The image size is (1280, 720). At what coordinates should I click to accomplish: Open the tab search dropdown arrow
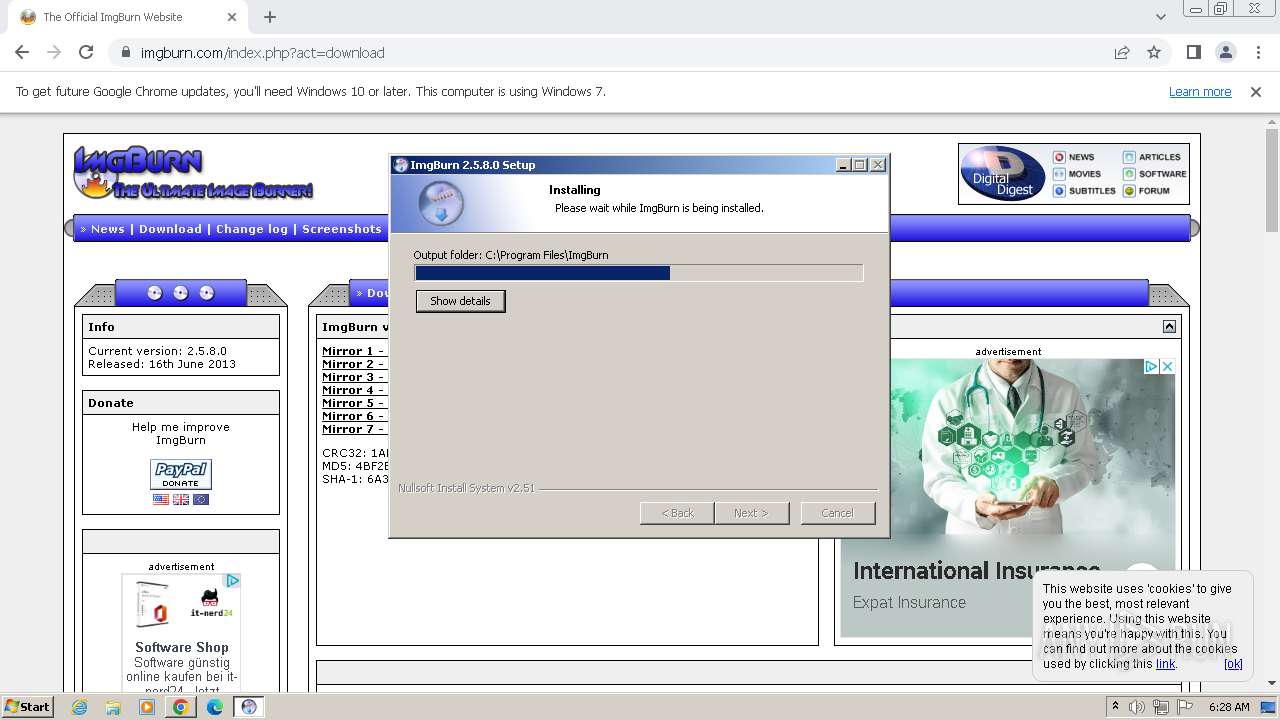pos(1161,17)
